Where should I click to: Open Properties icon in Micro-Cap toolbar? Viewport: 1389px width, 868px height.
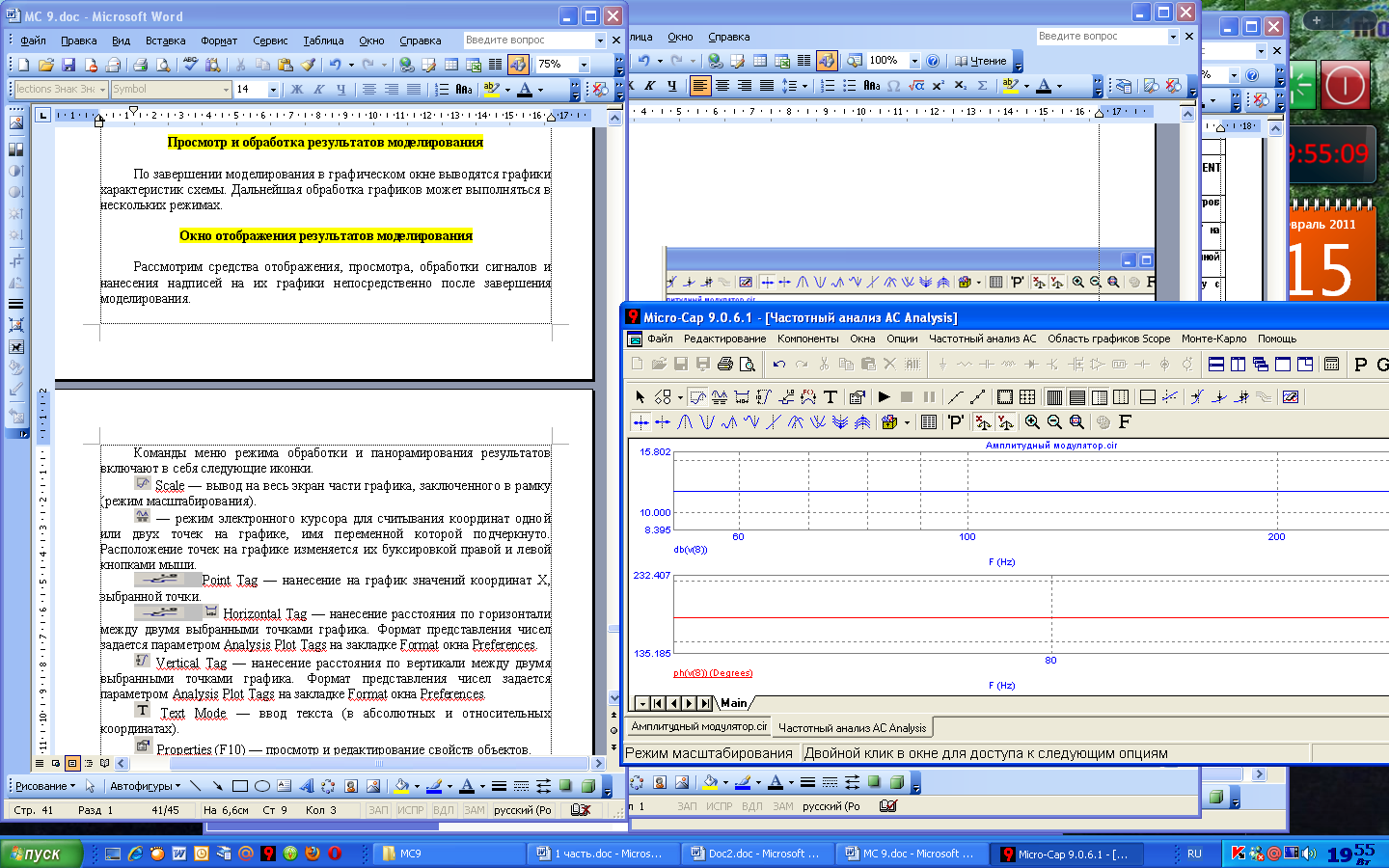[857, 396]
